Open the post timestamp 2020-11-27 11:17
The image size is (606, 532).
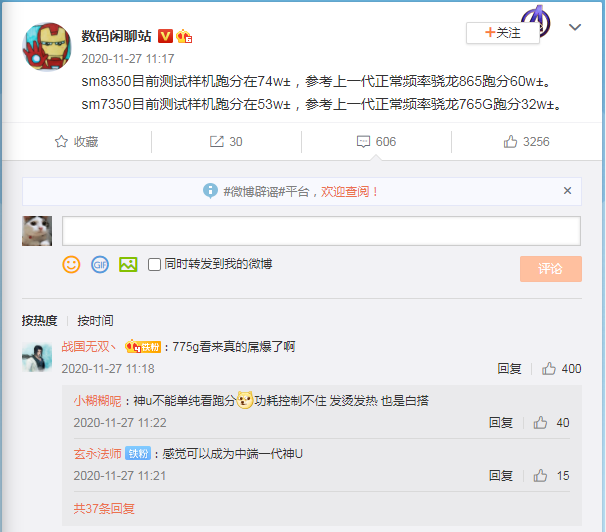[x=128, y=59]
